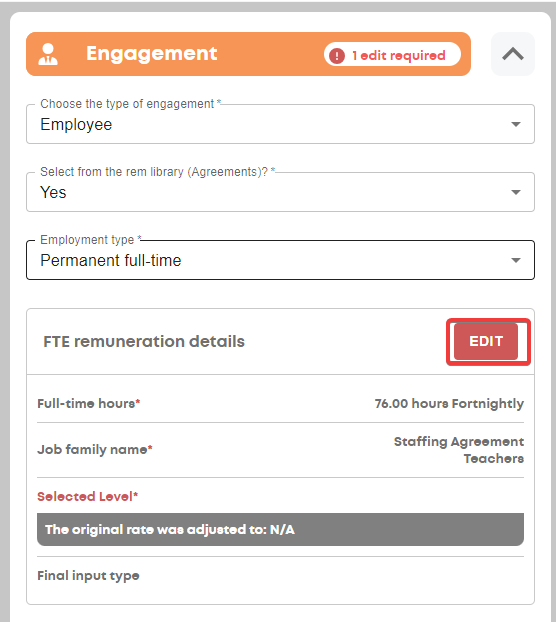Click the red Selected Level label
The width and height of the screenshot is (556, 622).
click(x=88, y=497)
